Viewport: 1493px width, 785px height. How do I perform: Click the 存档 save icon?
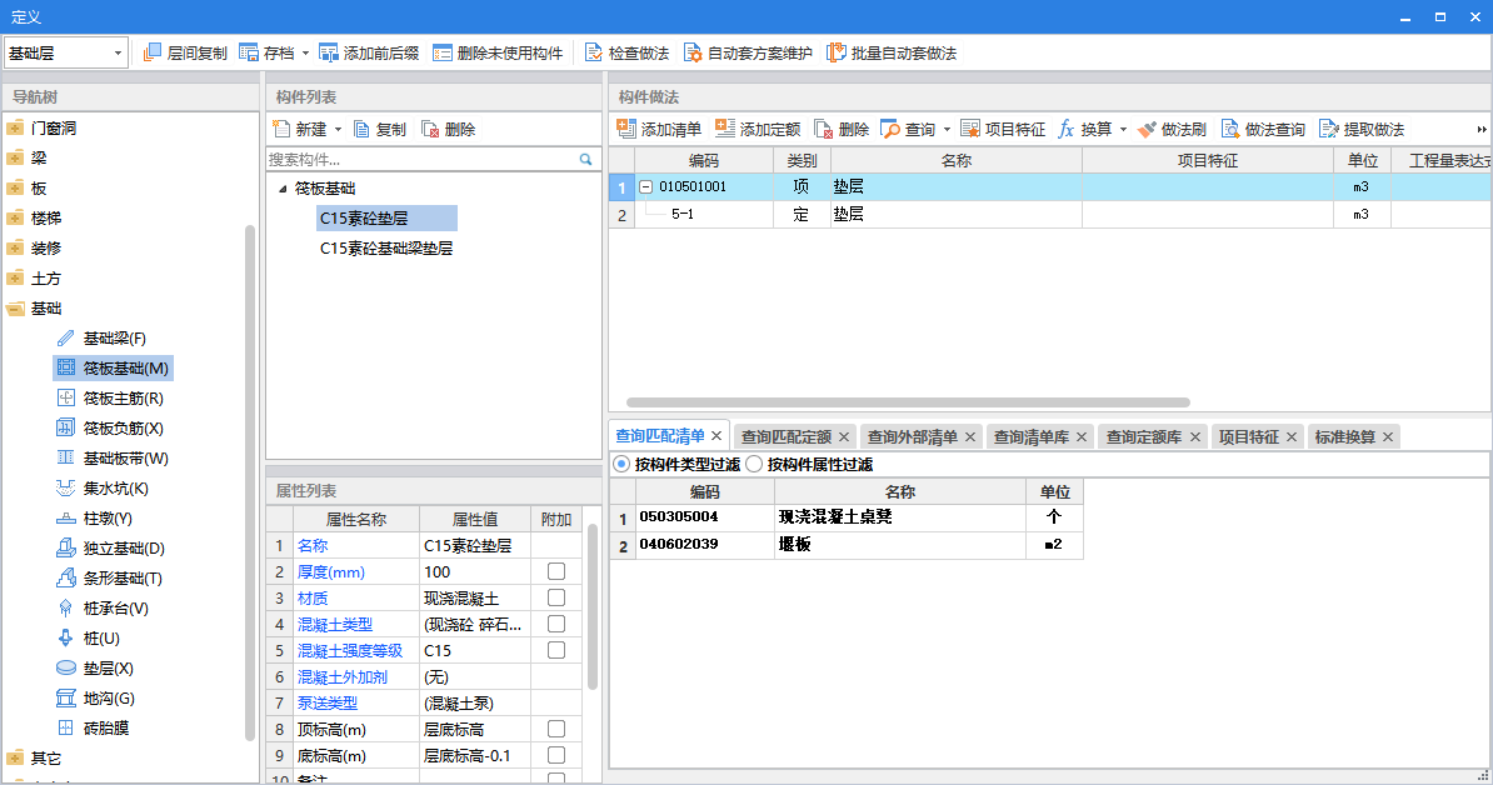(x=249, y=53)
